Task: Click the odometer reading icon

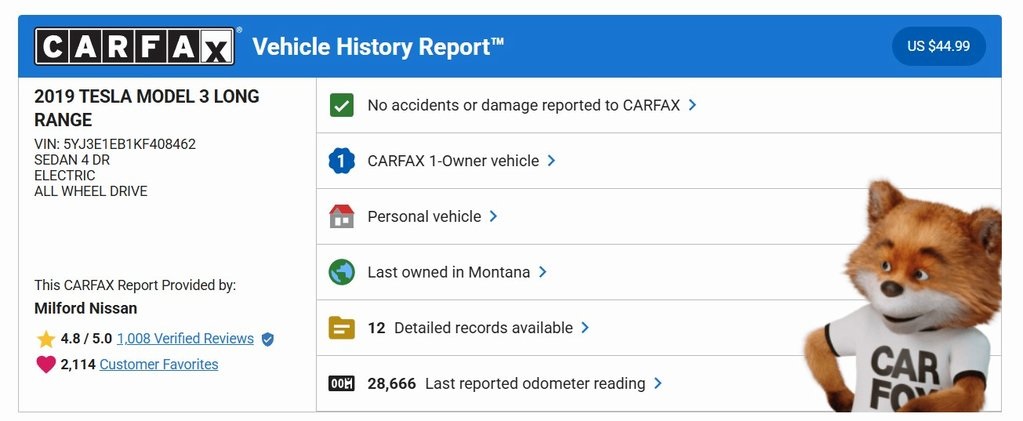Action: pos(342,384)
